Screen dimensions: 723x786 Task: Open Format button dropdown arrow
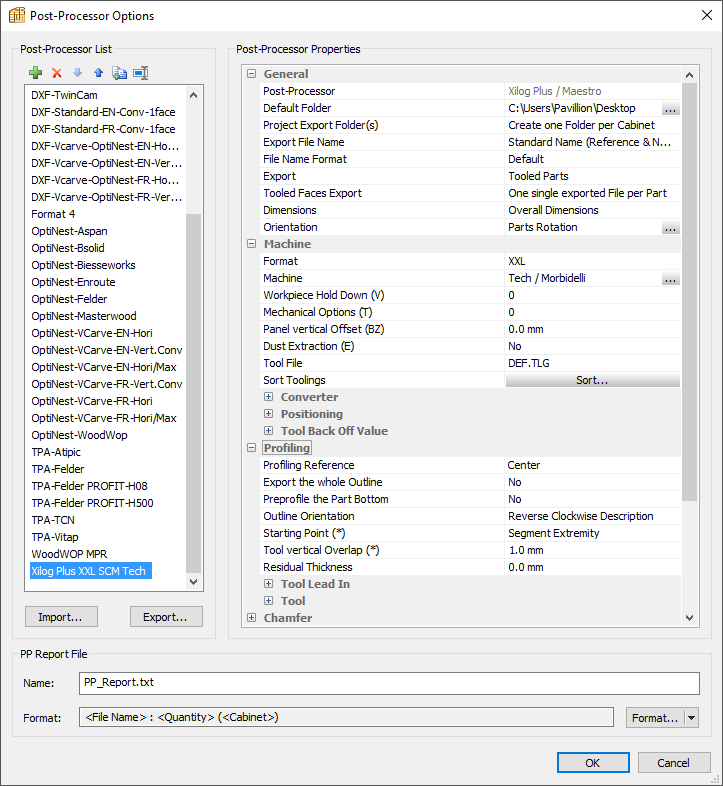point(691,718)
